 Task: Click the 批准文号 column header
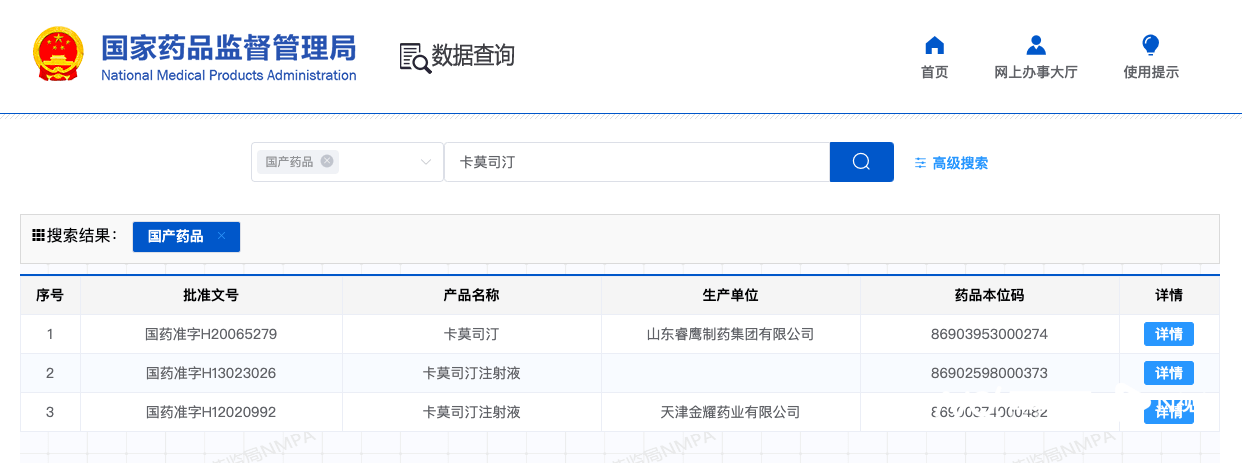(x=211, y=295)
